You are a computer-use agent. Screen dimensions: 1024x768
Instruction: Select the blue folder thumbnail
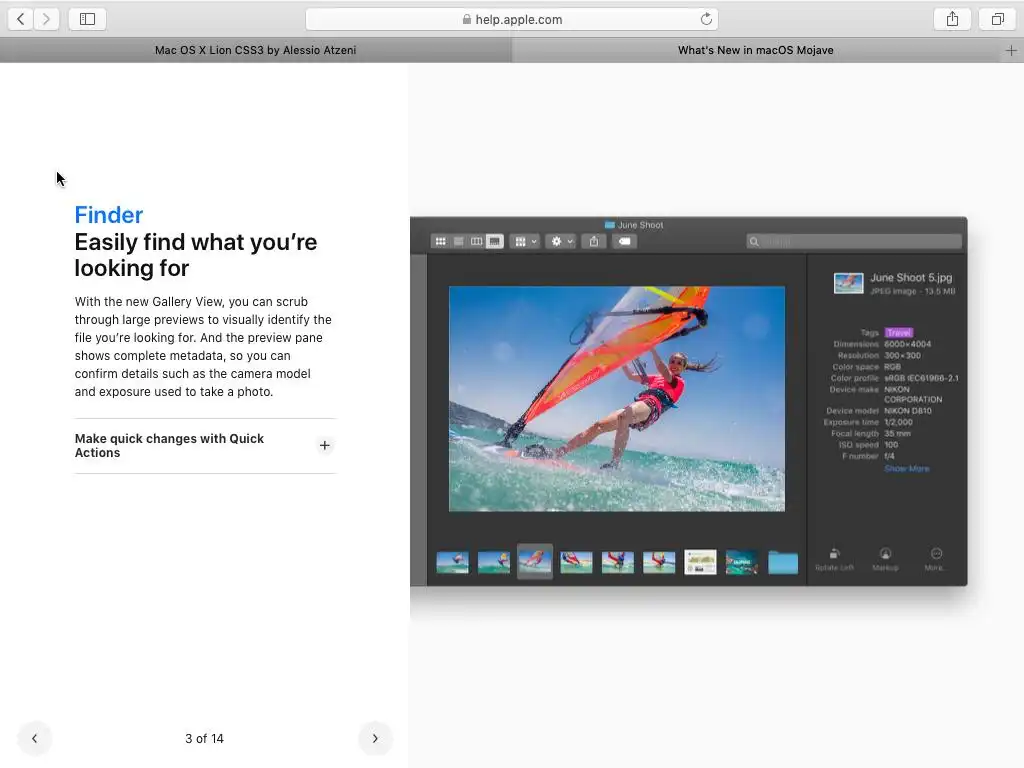pyautogui.click(x=783, y=562)
